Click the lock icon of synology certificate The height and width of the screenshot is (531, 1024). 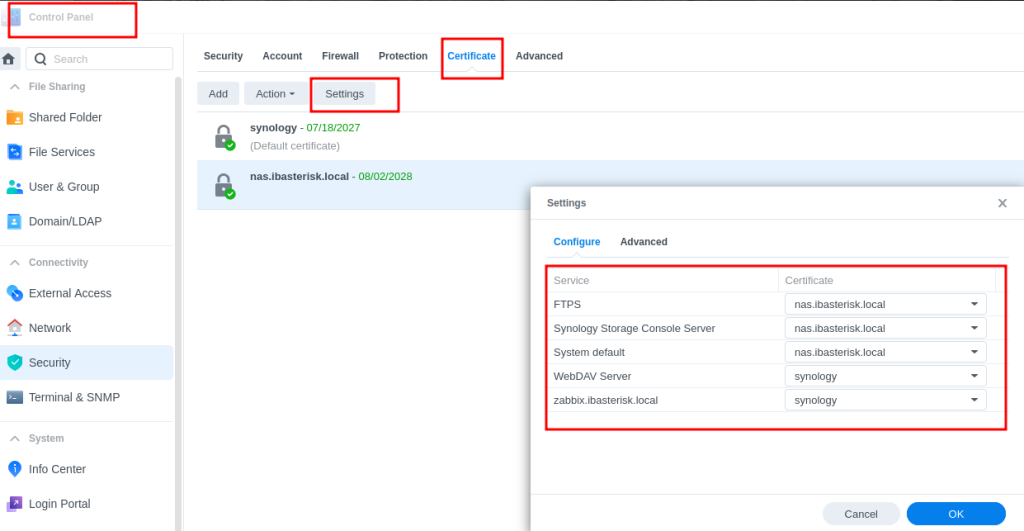tap(224, 137)
